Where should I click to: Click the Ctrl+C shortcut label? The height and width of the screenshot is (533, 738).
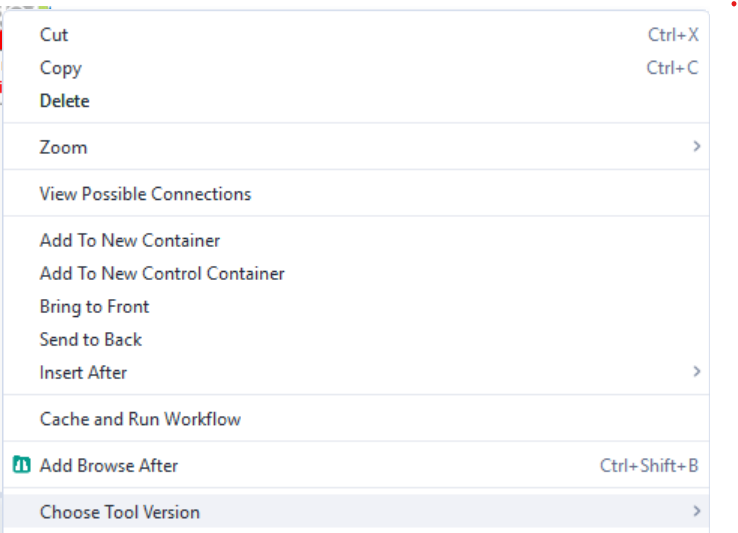click(672, 68)
